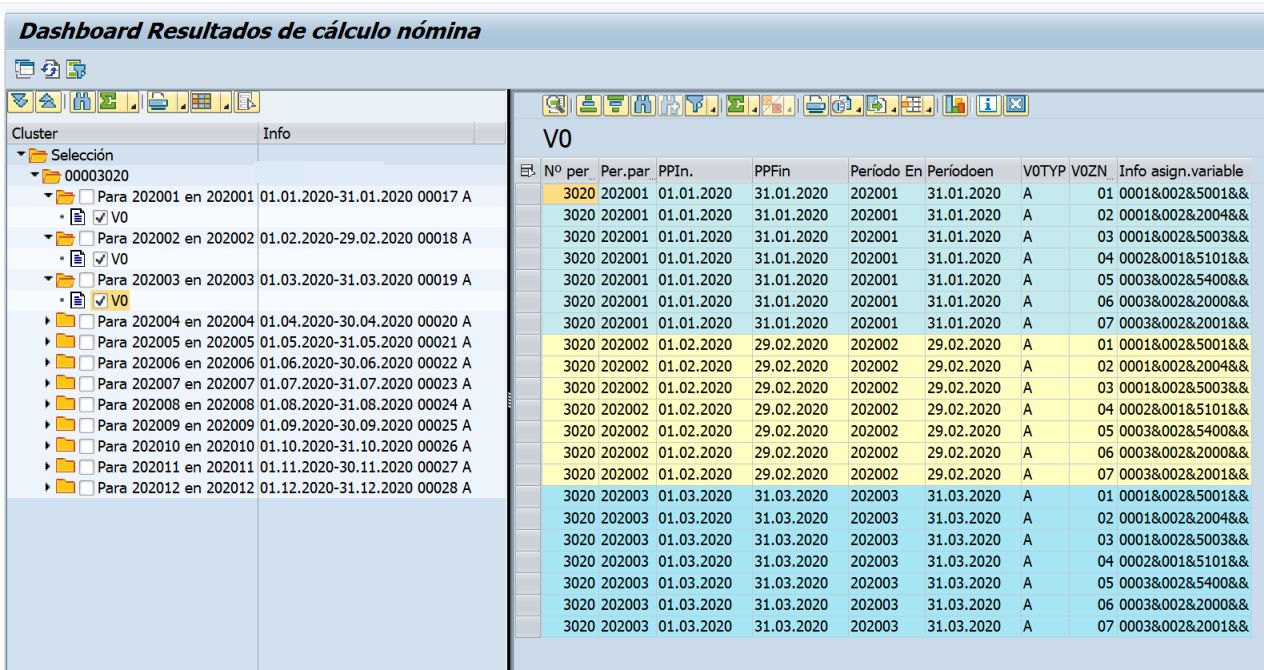The height and width of the screenshot is (670, 1264).
Task: Untick the V0 checkbox under Para 202001
Action: pos(100,216)
